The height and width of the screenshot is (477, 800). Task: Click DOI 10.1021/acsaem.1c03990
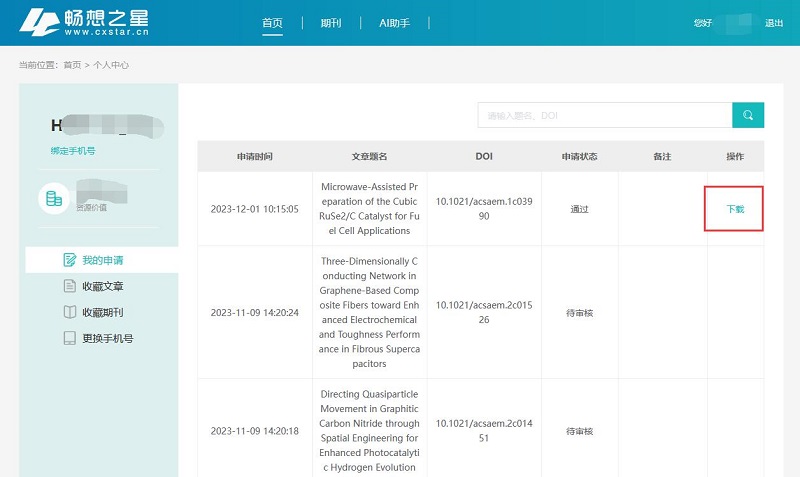click(484, 209)
